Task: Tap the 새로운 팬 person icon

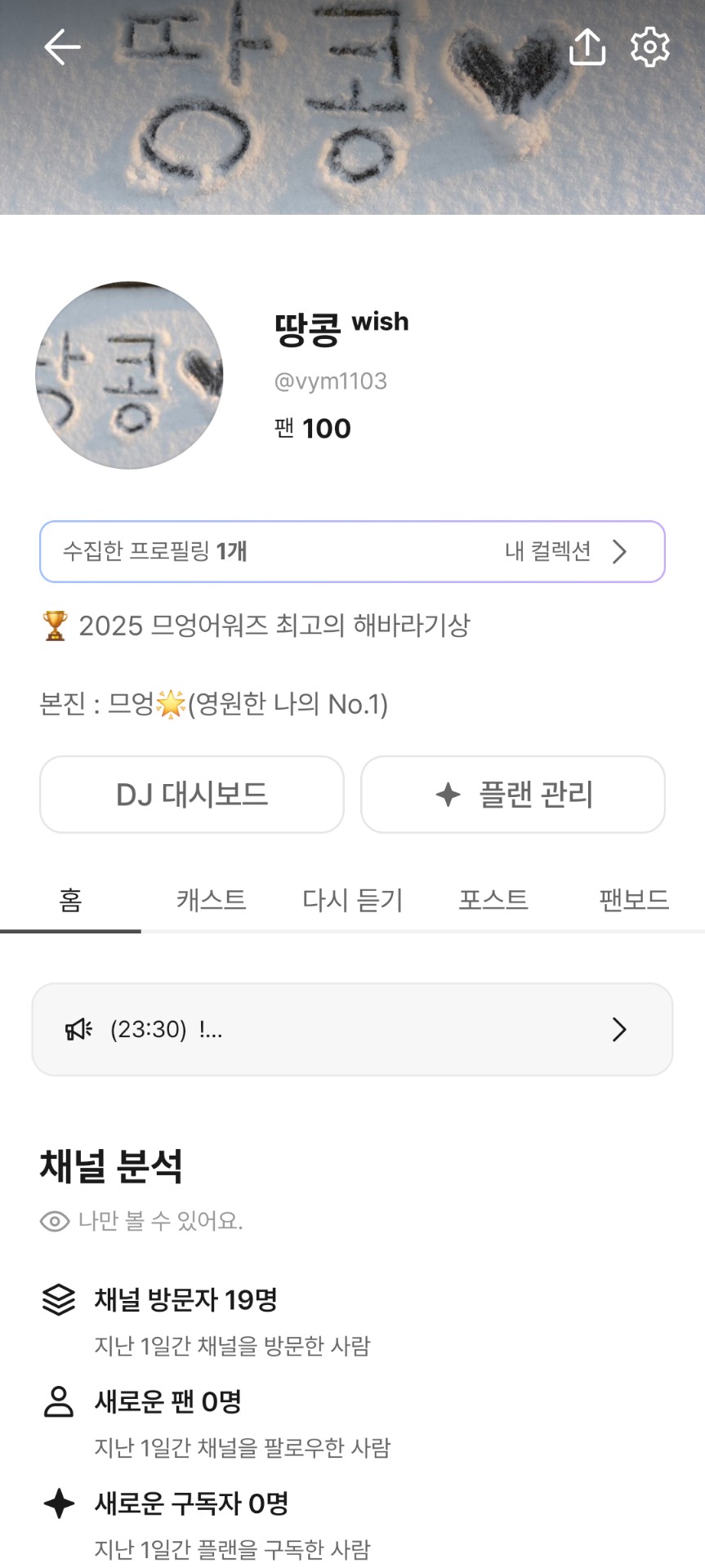Action: (59, 1401)
